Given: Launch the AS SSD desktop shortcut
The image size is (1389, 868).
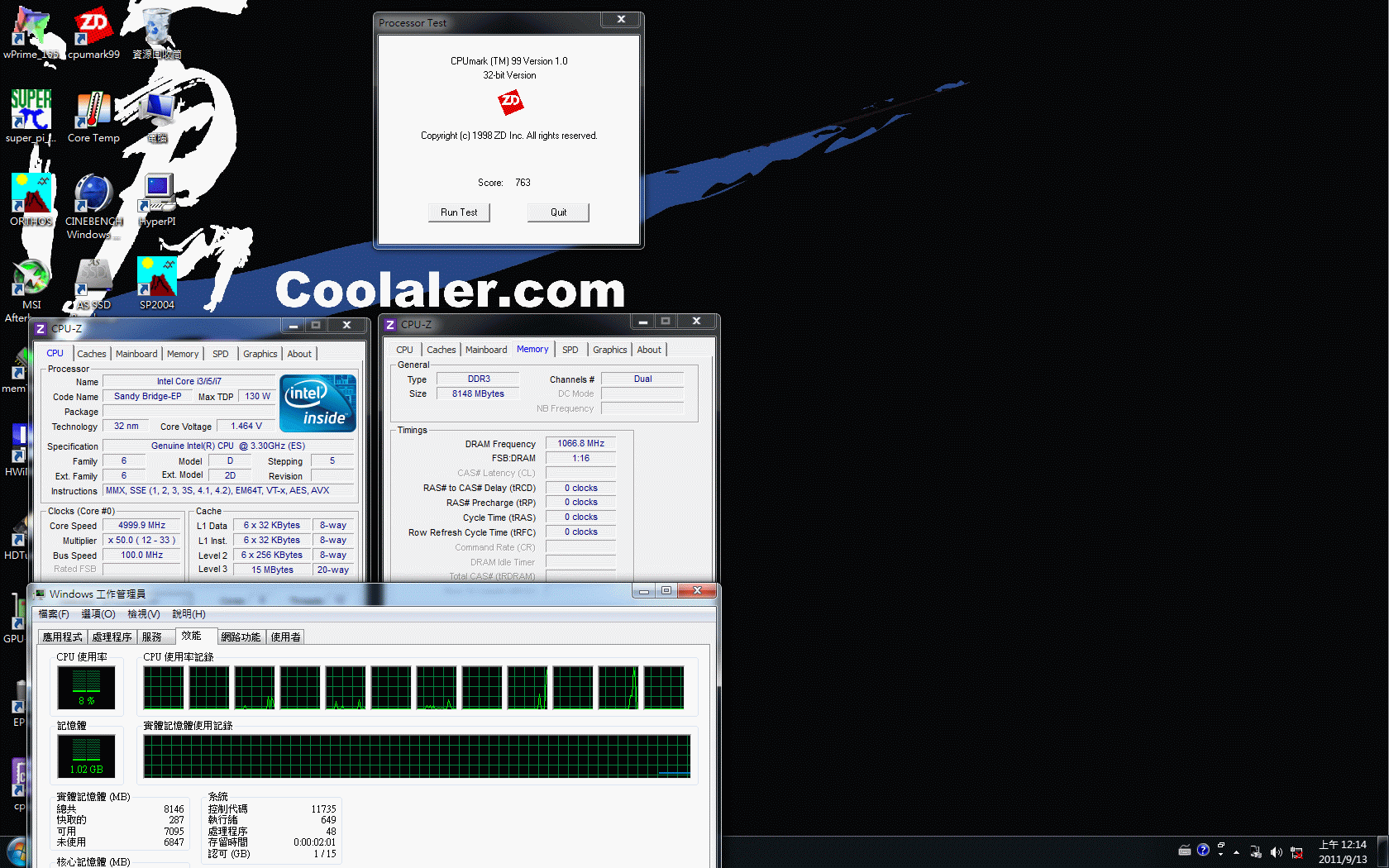Looking at the screenshot, I should [x=93, y=284].
